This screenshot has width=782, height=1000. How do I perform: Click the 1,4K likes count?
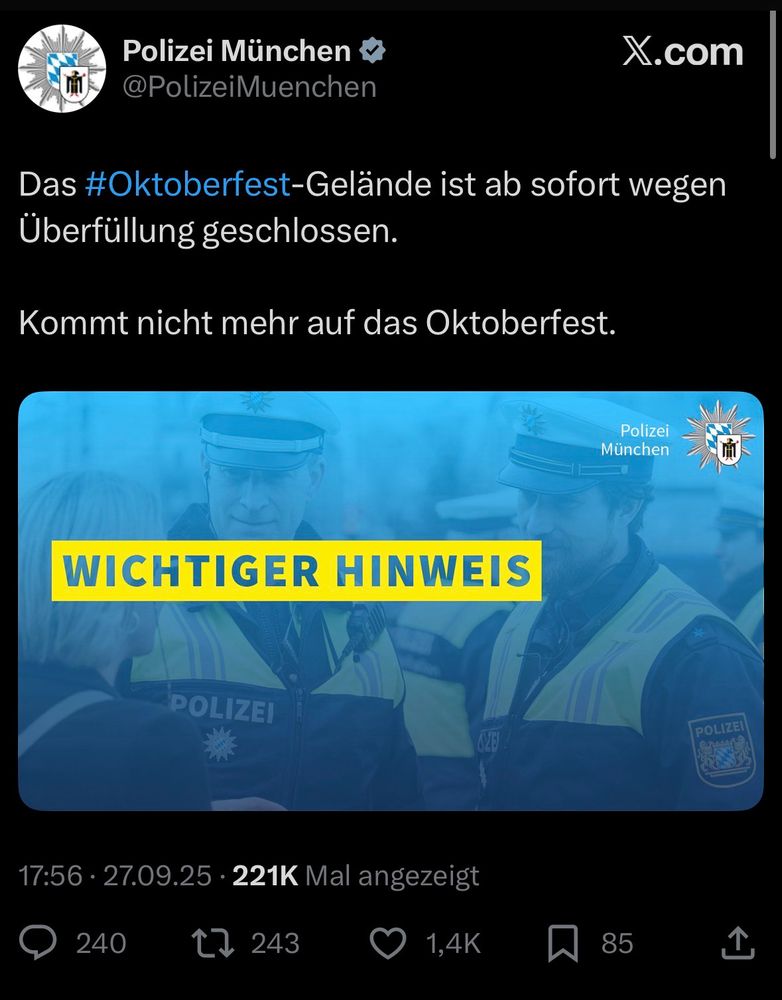[x=453, y=943]
